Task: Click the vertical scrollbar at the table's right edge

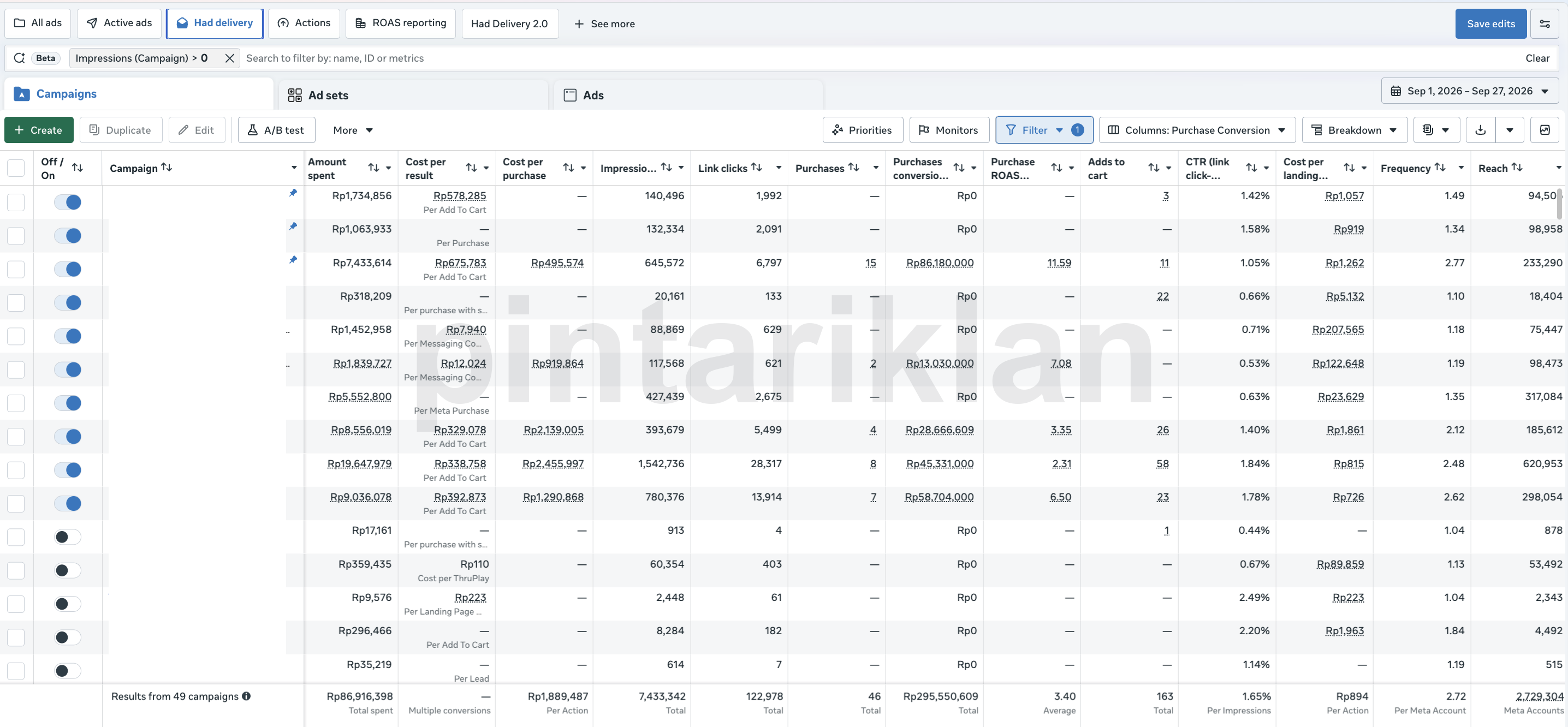Action: 1559,204
